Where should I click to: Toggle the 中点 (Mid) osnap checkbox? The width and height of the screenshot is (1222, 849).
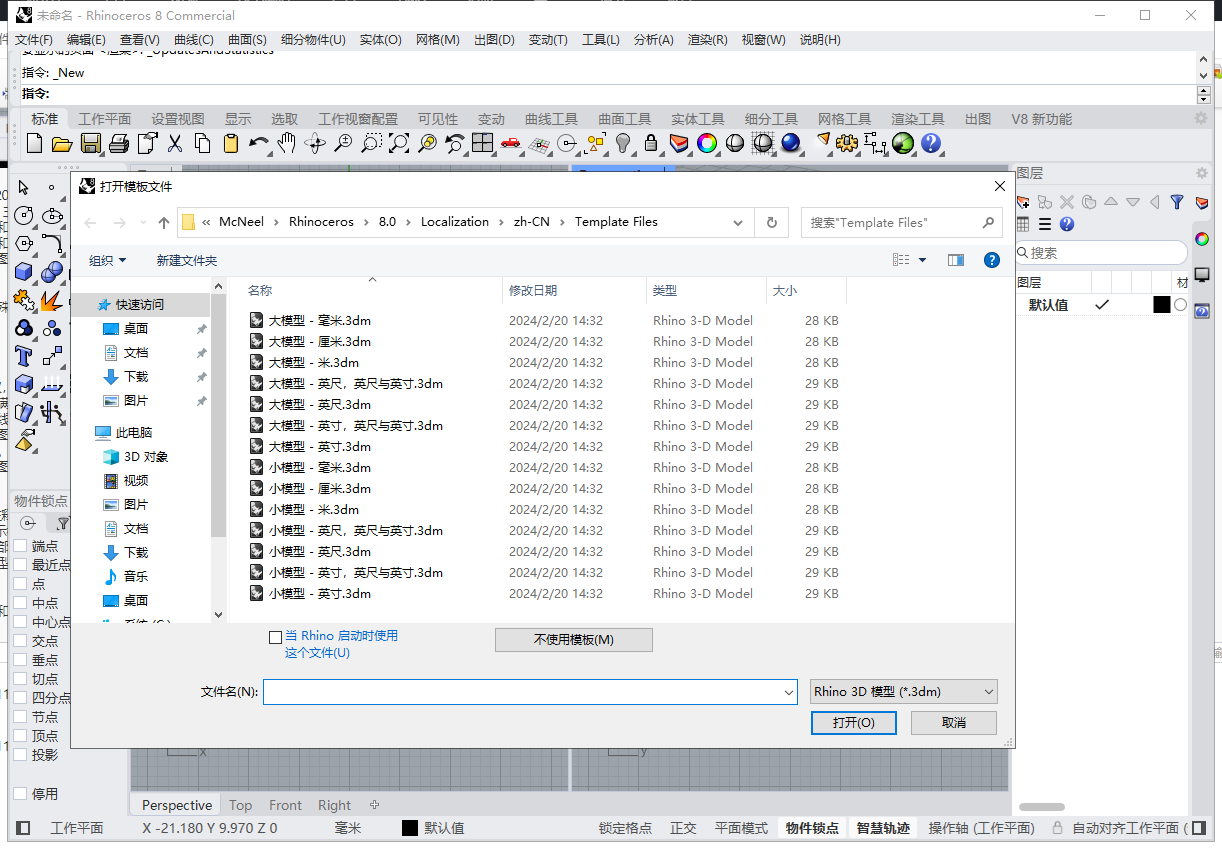coord(19,603)
